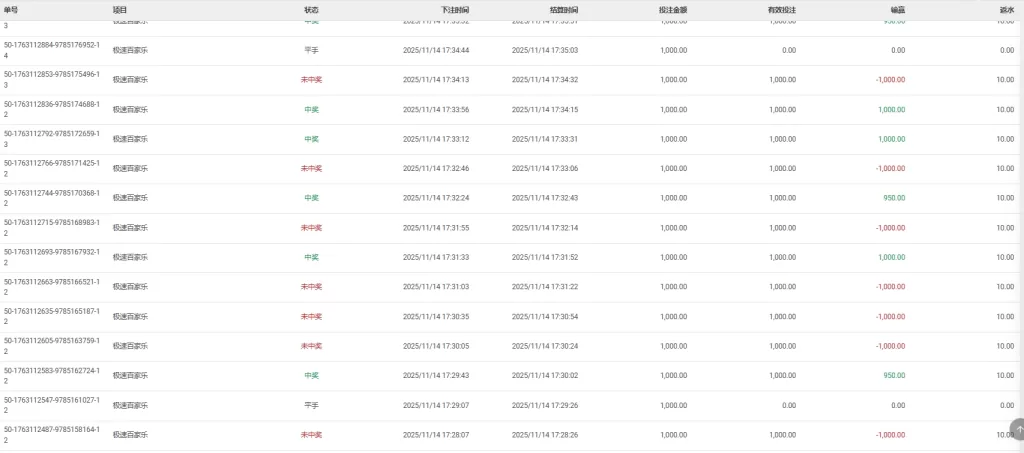Click 中奖 status for the 17:29:43 bet
Screen dimensions: 1024x453
coord(312,375)
